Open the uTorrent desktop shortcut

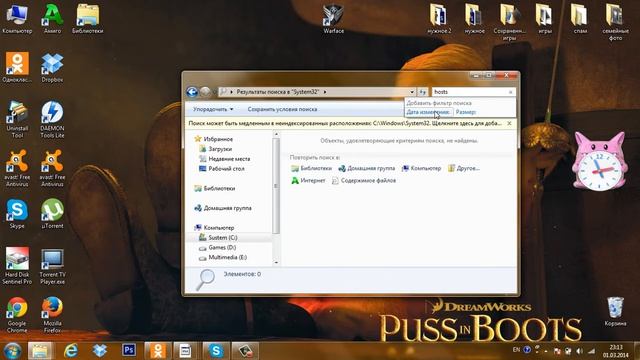point(52,213)
